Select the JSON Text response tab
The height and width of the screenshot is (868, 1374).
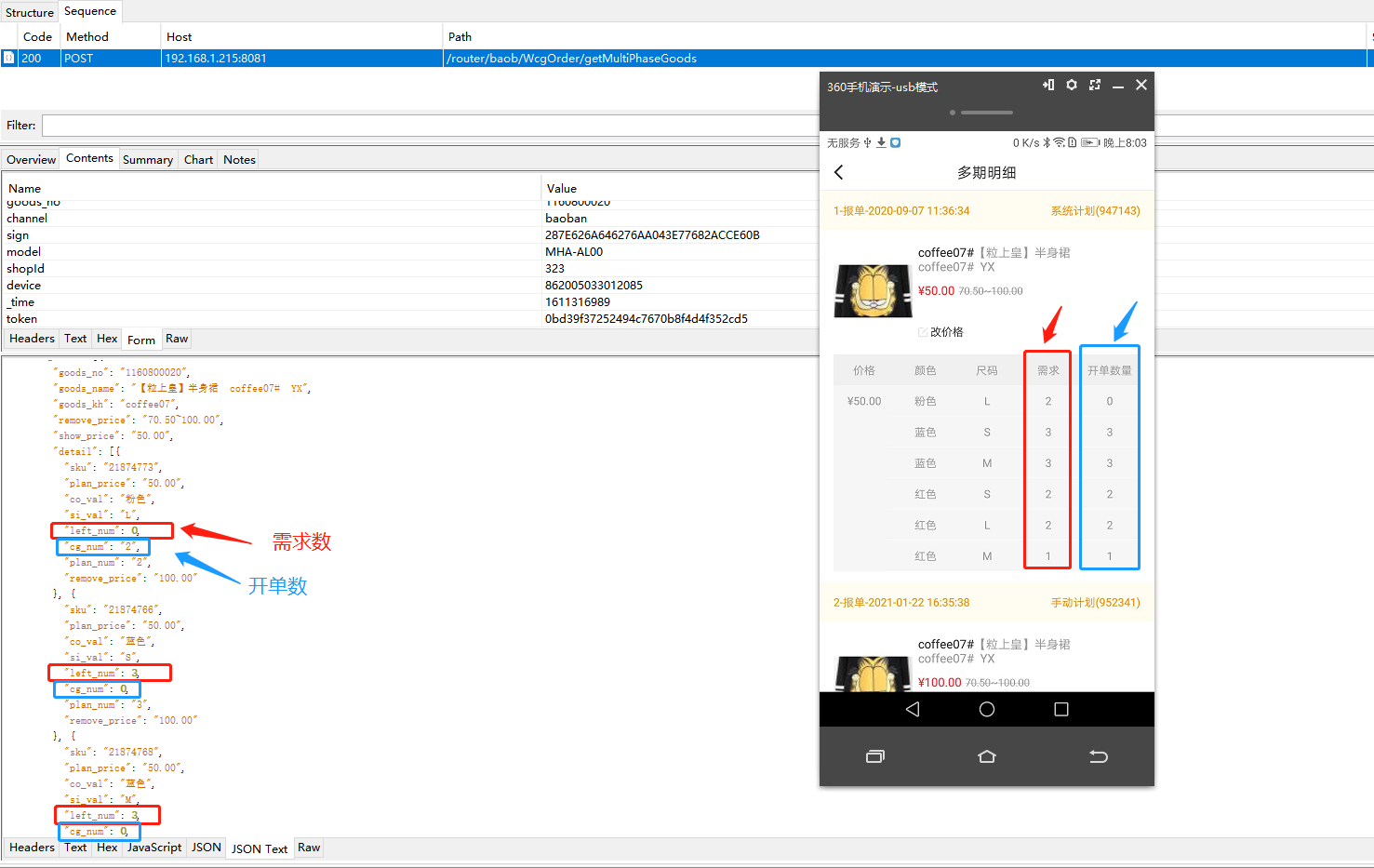click(x=260, y=848)
